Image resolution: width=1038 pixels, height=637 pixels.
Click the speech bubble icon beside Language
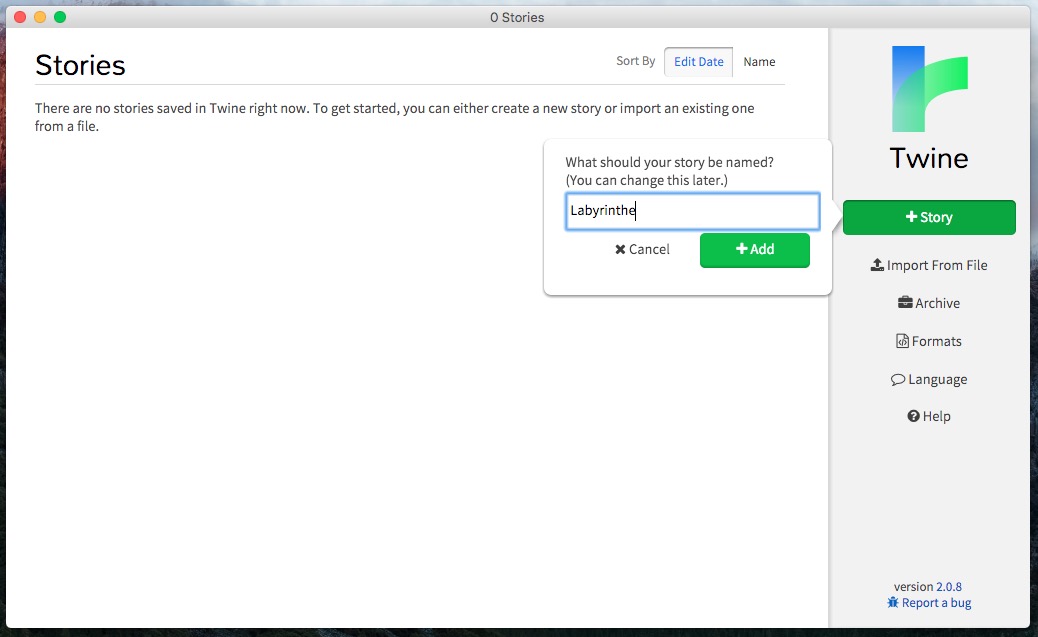(898, 380)
